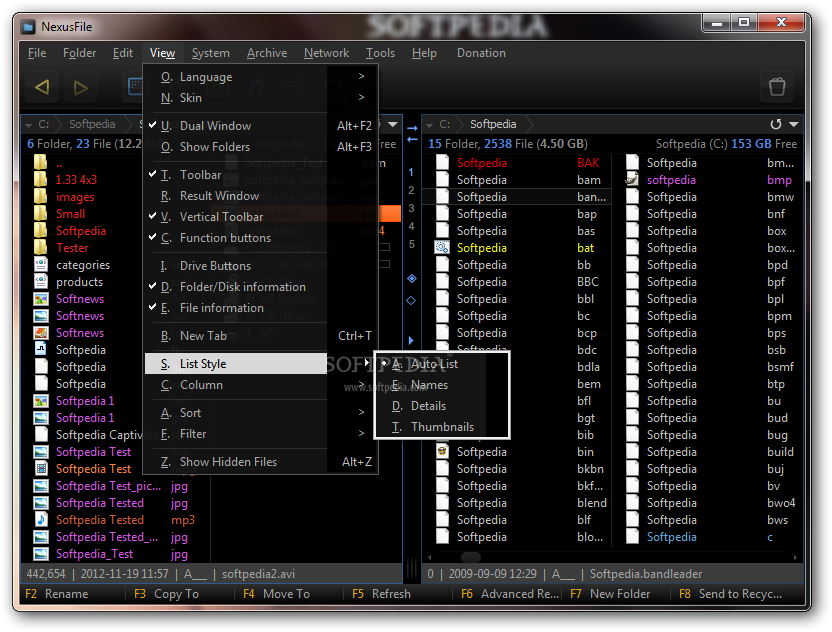Image resolution: width=832 pixels, height=632 pixels.
Task: Click the Softpedia_Test jpg image icon
Action: [41, 553]
